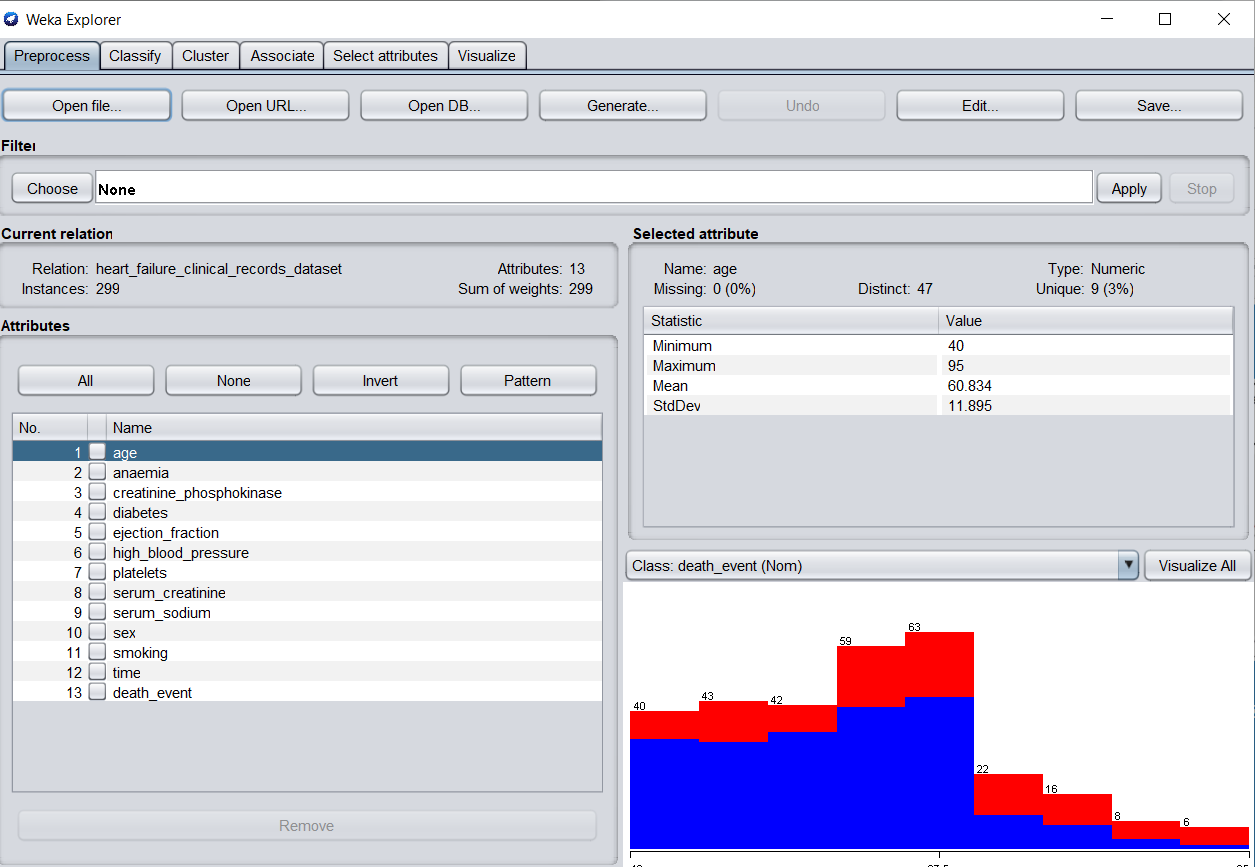This screenshot has width=1255, height=867.
Task: Select the anaemia attribute row
Action: 307,472
